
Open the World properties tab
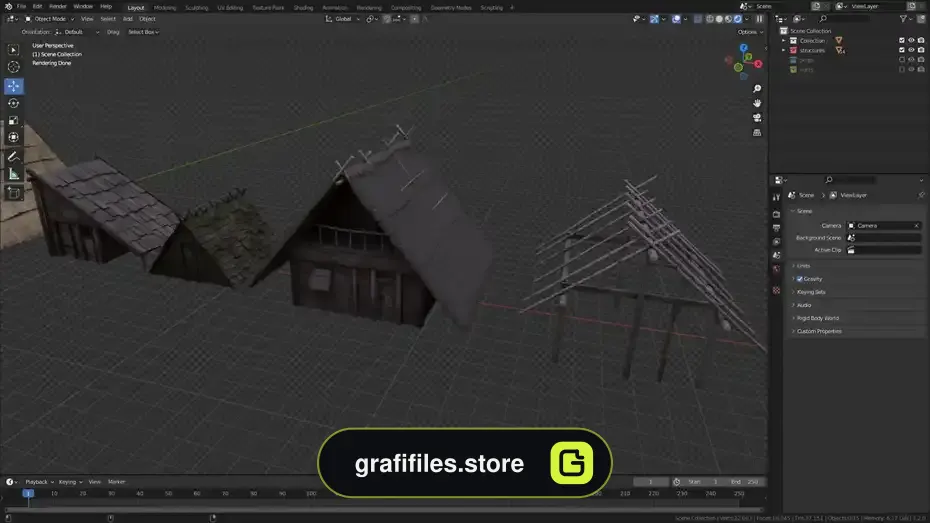click(776, 269)
